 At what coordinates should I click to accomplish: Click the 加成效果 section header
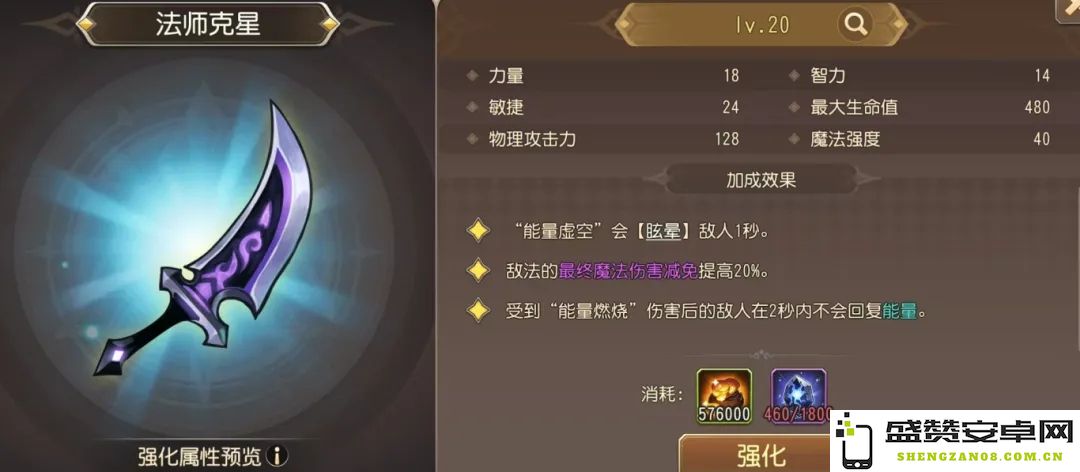tap(761, 180)
